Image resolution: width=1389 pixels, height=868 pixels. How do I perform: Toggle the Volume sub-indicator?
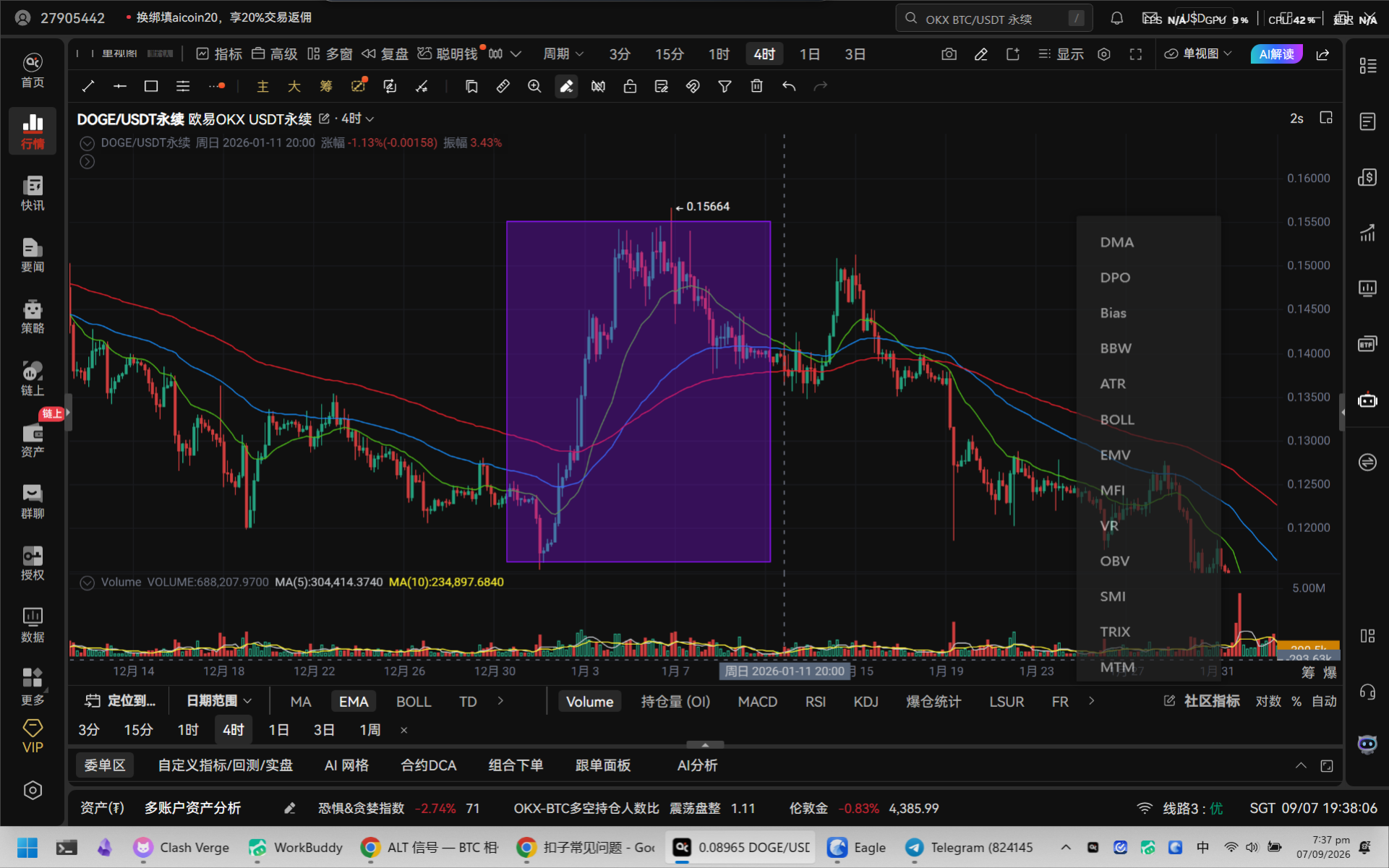click(x=589, y=702)
